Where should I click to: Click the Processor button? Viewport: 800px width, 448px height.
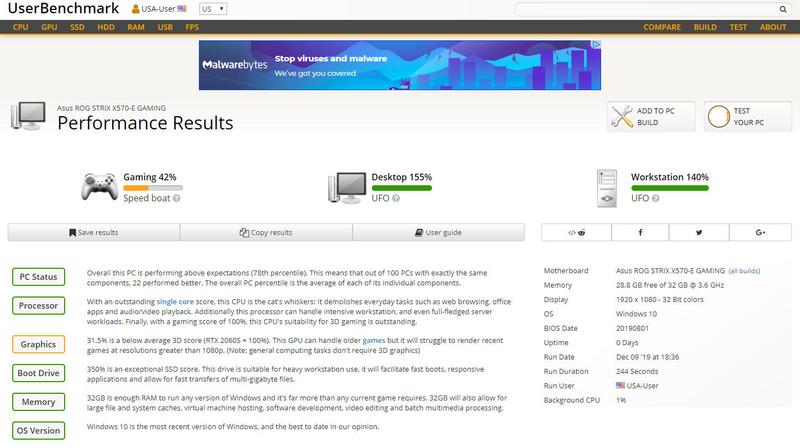[38, 306]
